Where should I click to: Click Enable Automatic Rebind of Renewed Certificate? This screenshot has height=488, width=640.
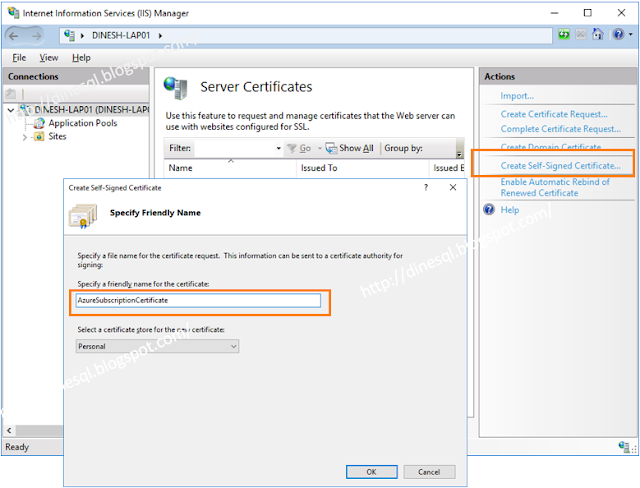tap(555, 187)
